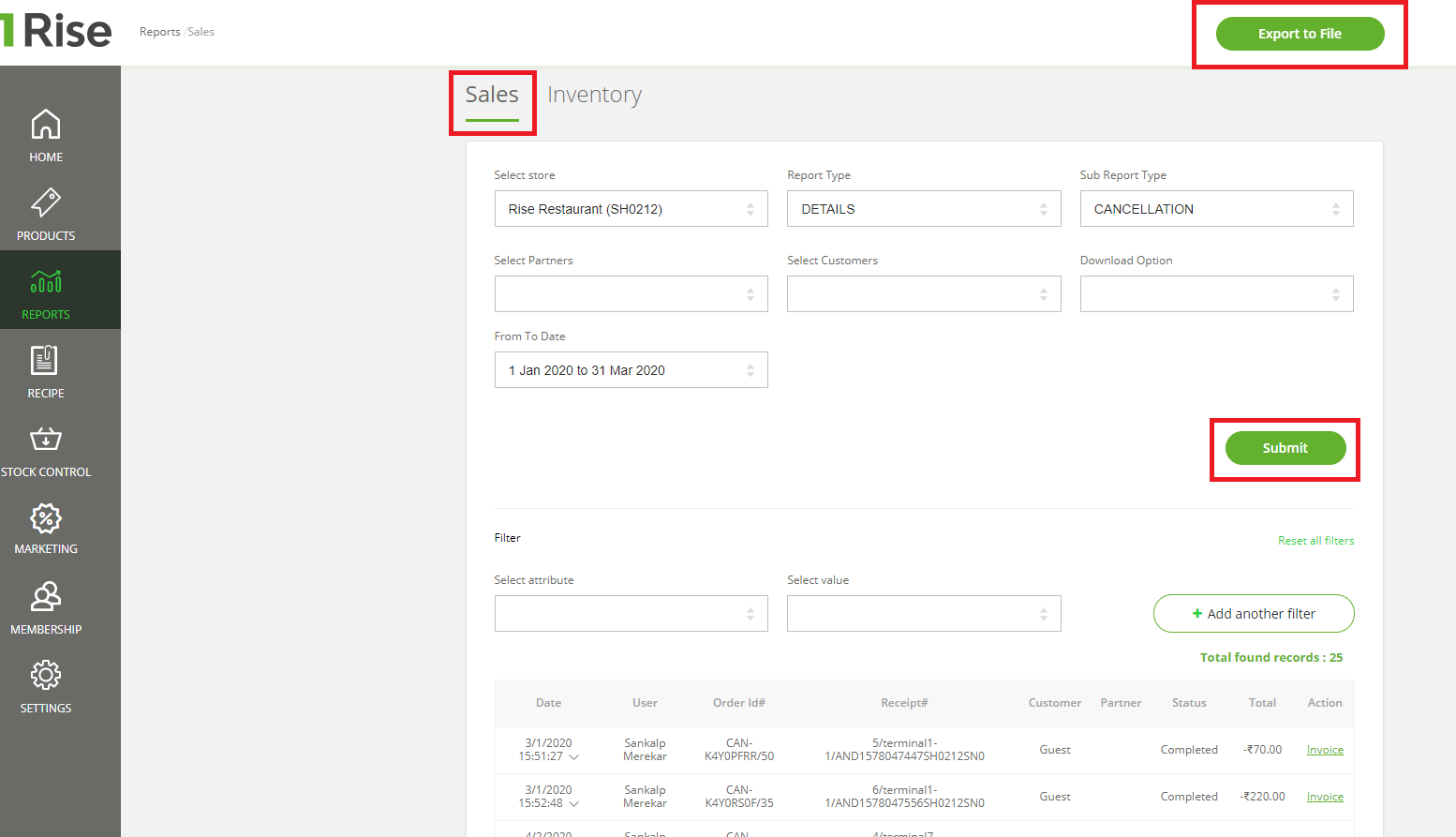Open Marketing percent badge icon

tap(46, 517)
